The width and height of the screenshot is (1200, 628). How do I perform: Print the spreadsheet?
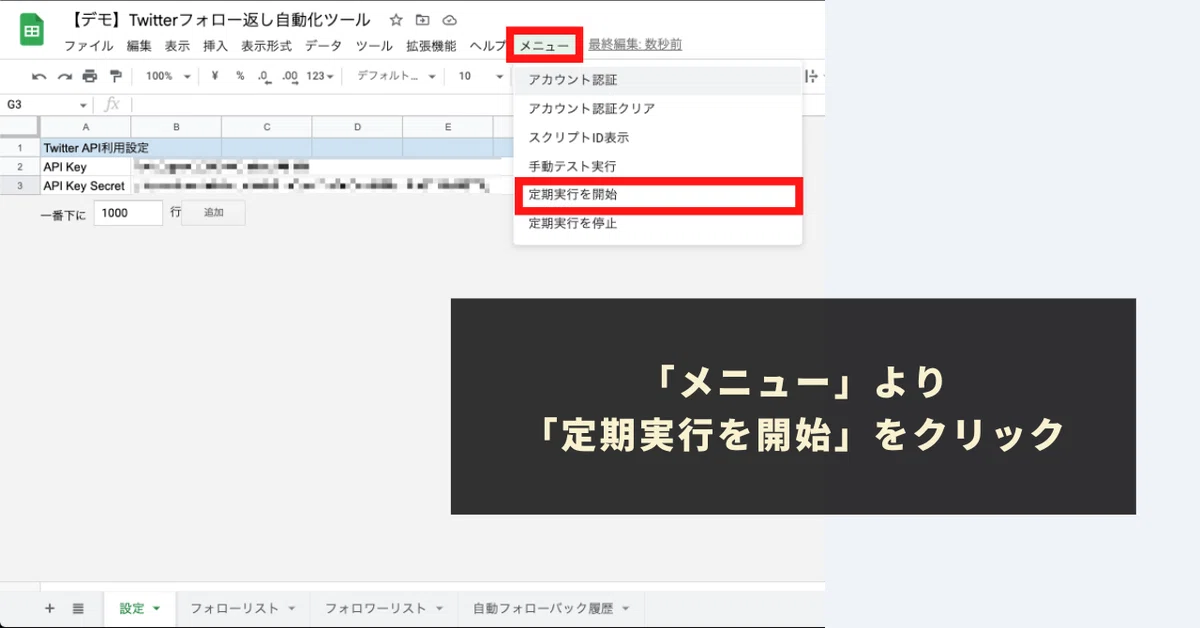tap(90, 76)
